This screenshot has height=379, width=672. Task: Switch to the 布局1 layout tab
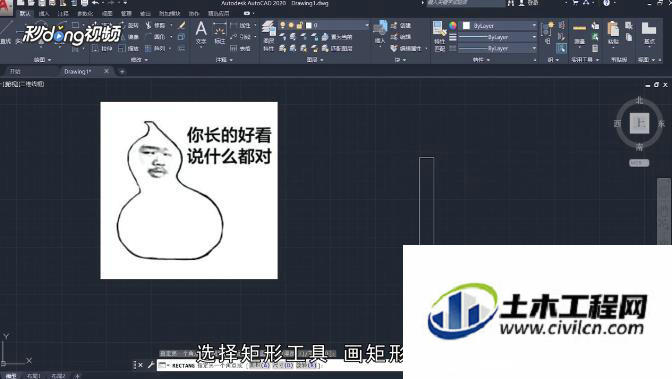33,376
